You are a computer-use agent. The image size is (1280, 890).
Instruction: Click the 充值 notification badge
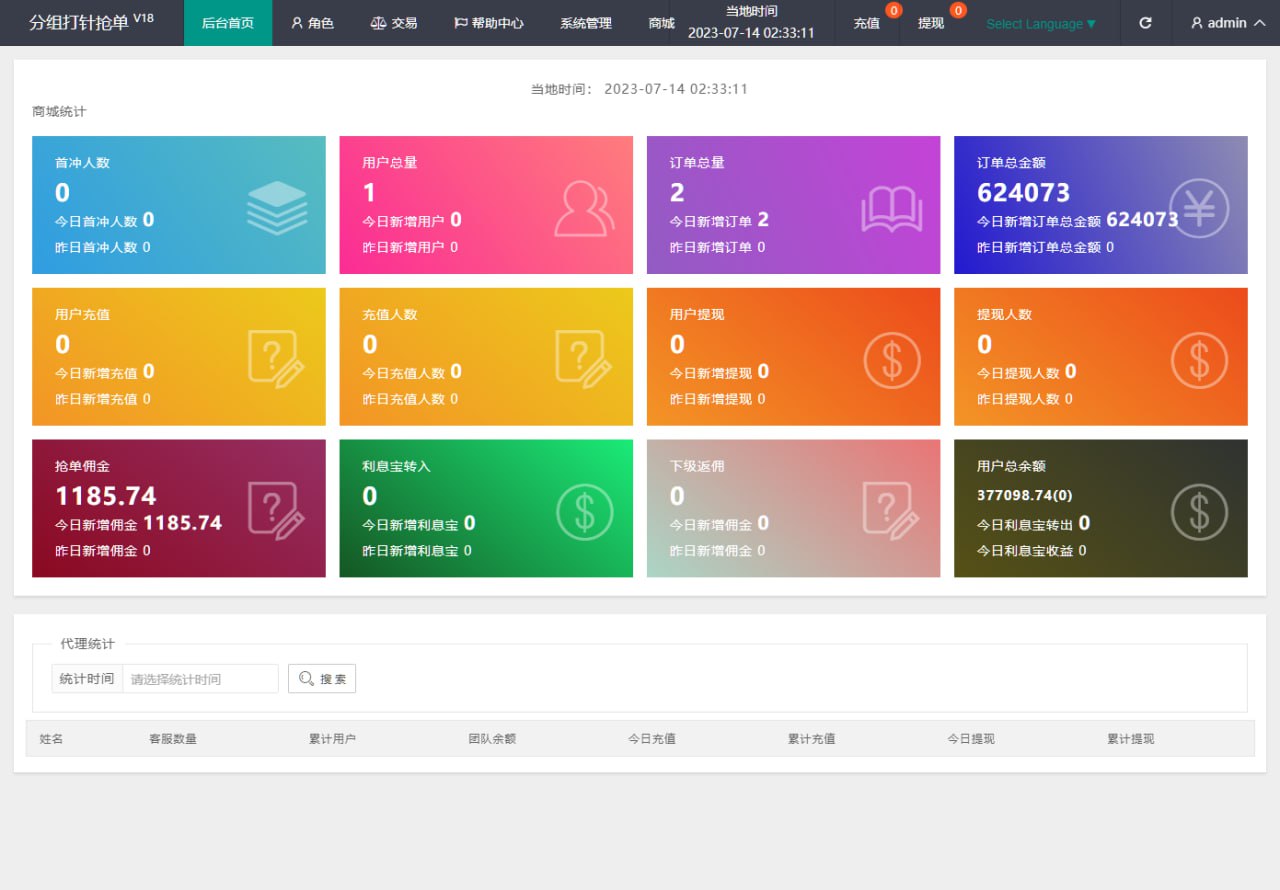point(893,10)
